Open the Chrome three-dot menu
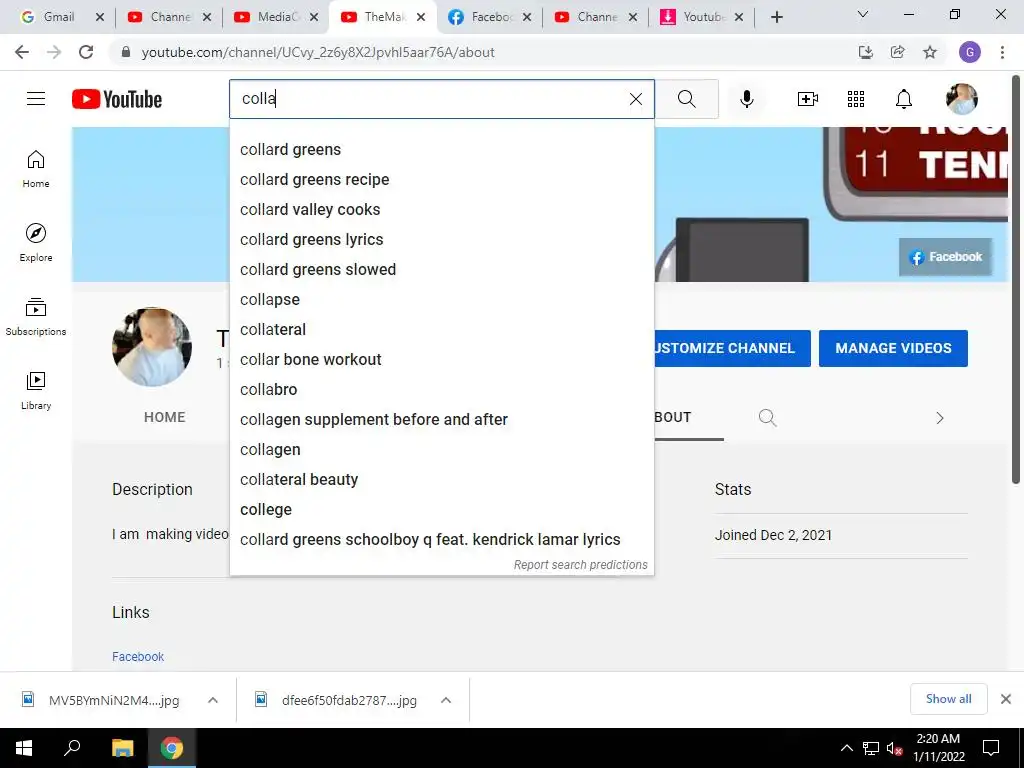The height and width of the screenshot is (768, 1024). [x=1002, y=52]
